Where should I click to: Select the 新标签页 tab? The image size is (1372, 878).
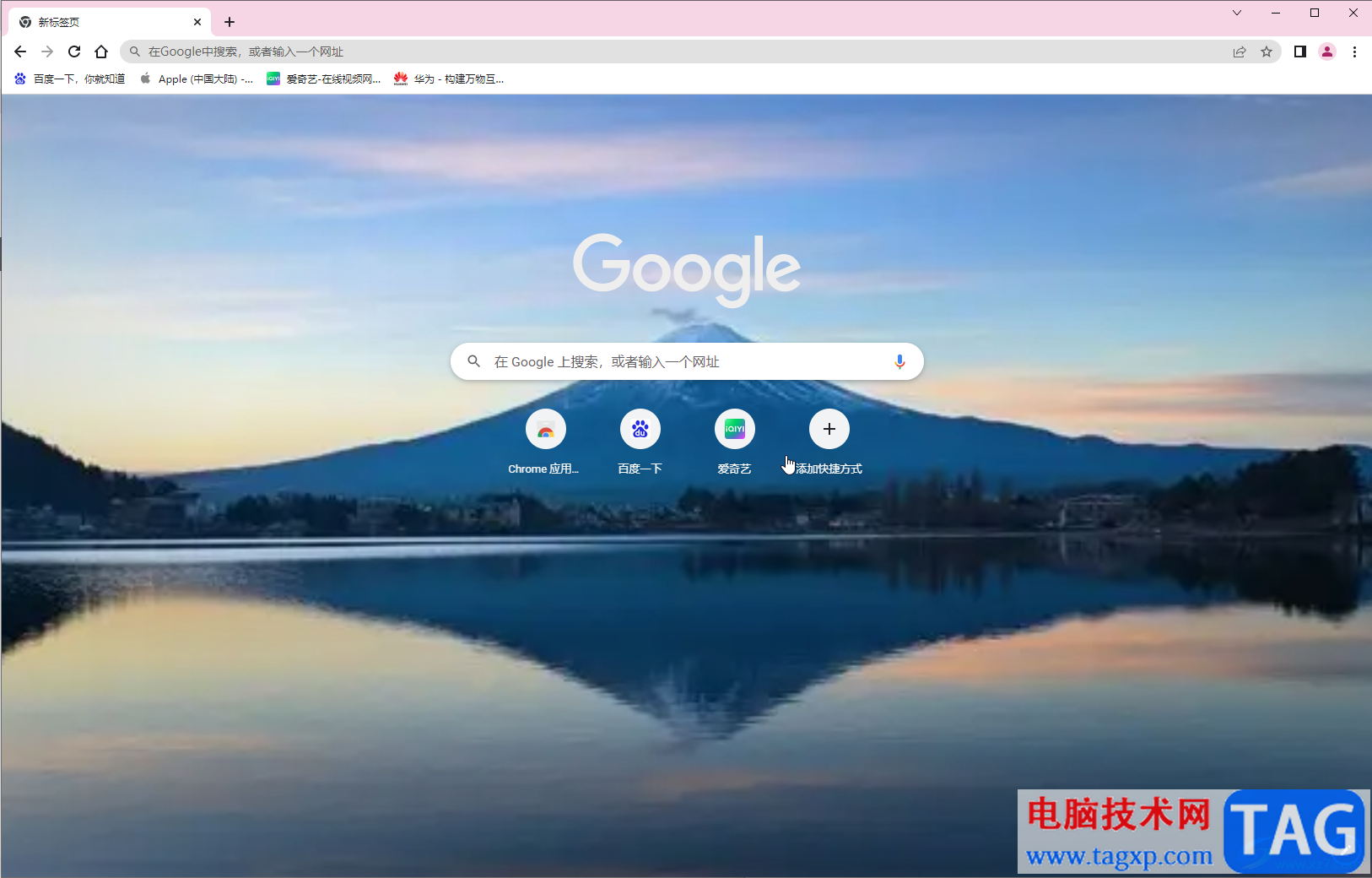coord(110,22)
